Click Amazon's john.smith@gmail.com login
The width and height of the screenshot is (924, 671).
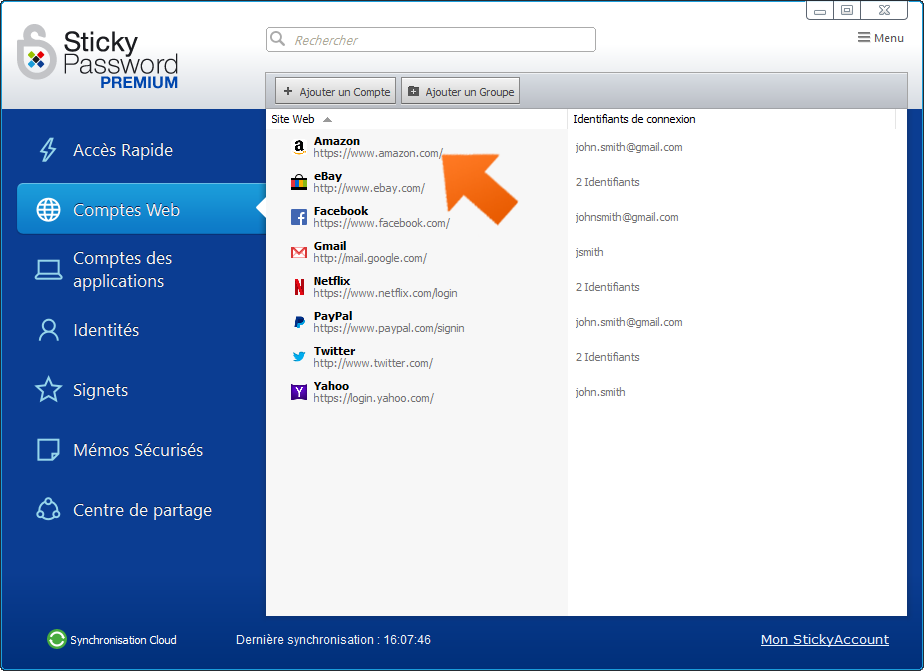point(629,147)
